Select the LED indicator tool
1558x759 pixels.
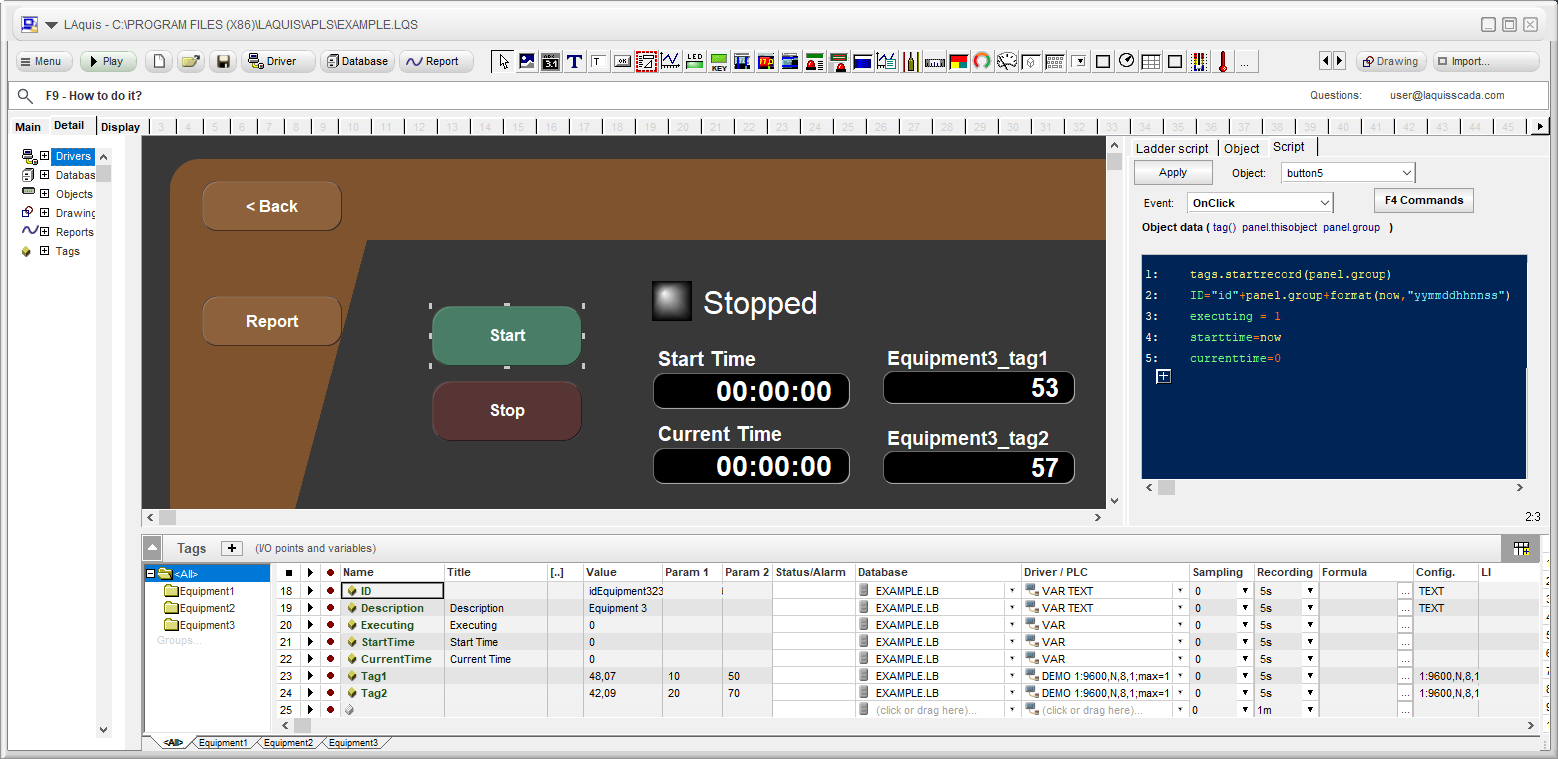click(695, 61)
